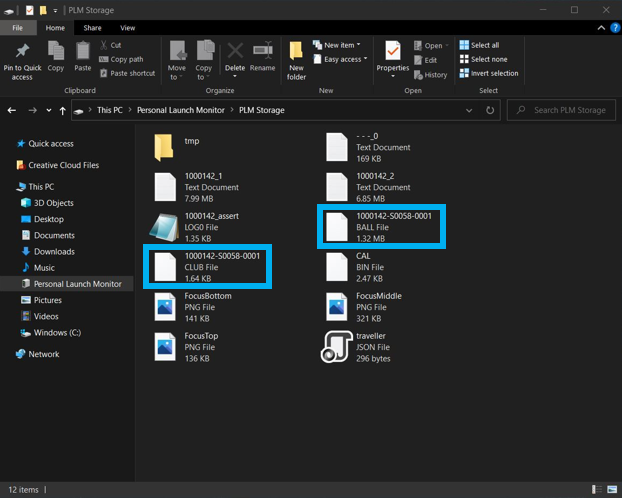Image resolution: width=622 pixels, height=498 pixels.
Task: Click Personal Launch Monitor breadcrumb
Action: pyautogui.click(x=181, y=110)
